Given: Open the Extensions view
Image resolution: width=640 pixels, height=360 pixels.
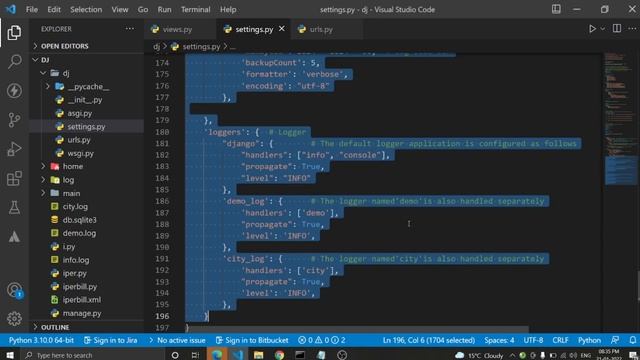Looking at the screenshot, I should 14,178.
